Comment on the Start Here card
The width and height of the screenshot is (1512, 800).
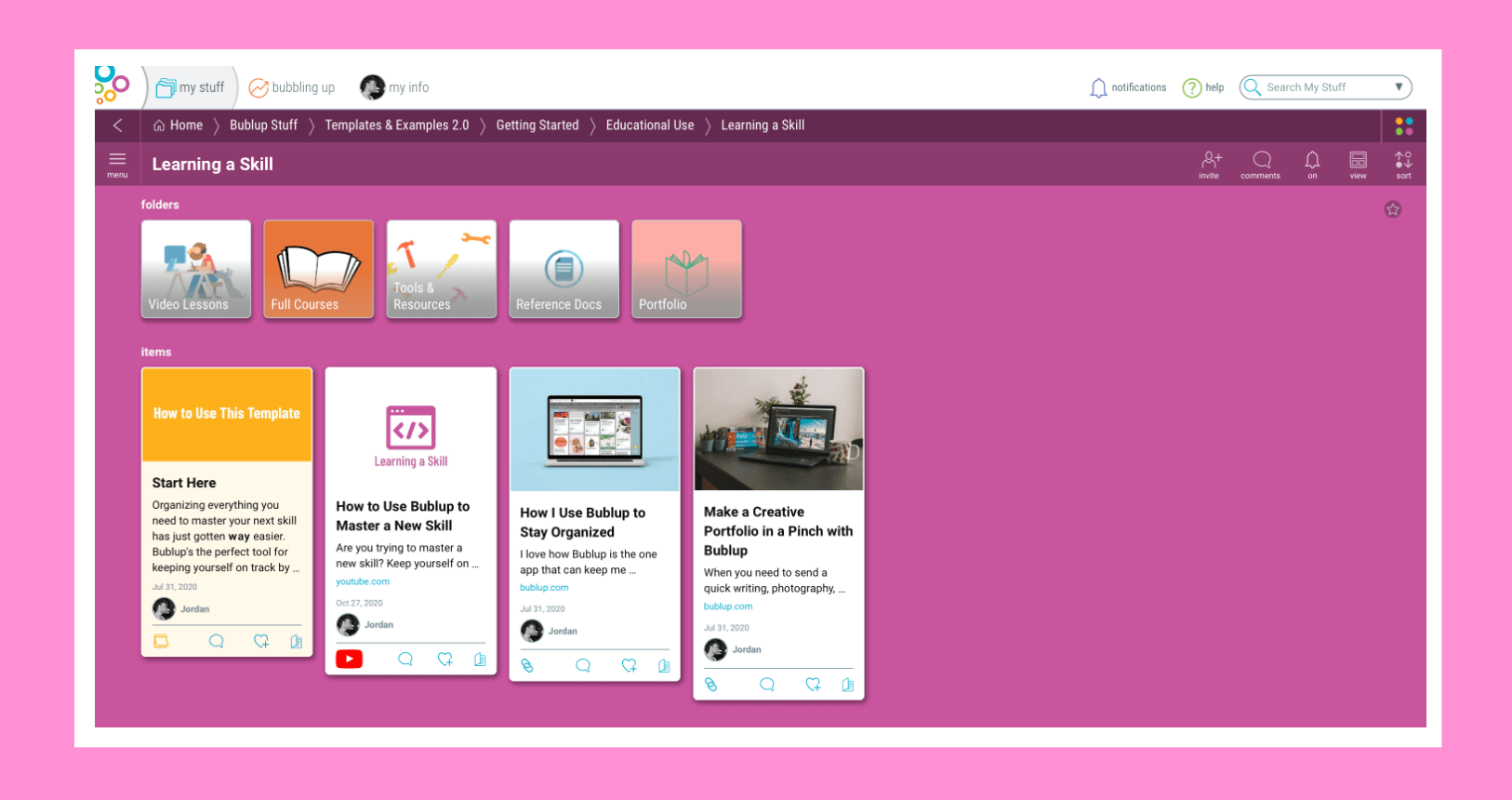217,641
